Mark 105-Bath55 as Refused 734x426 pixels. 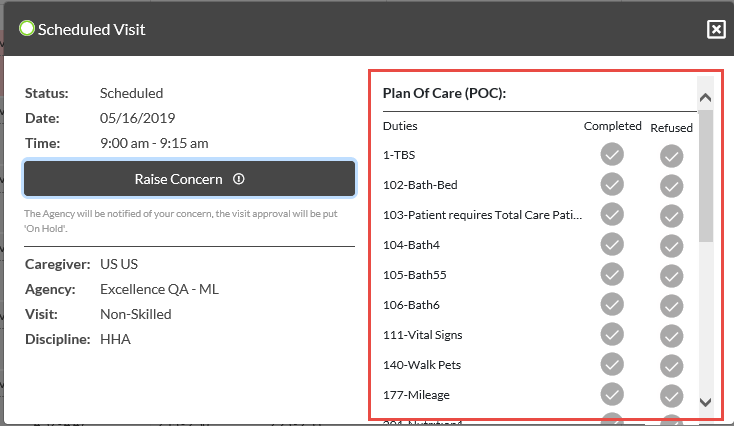click(671, 276)
